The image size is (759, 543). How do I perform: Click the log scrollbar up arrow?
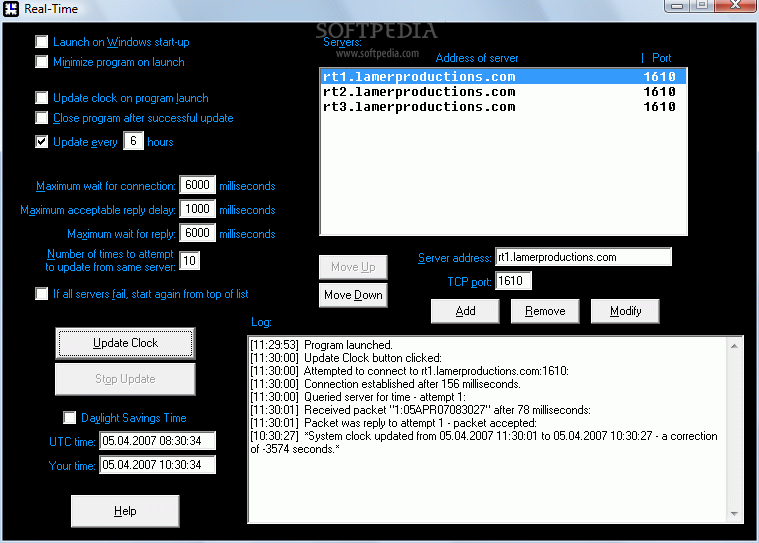734,346
